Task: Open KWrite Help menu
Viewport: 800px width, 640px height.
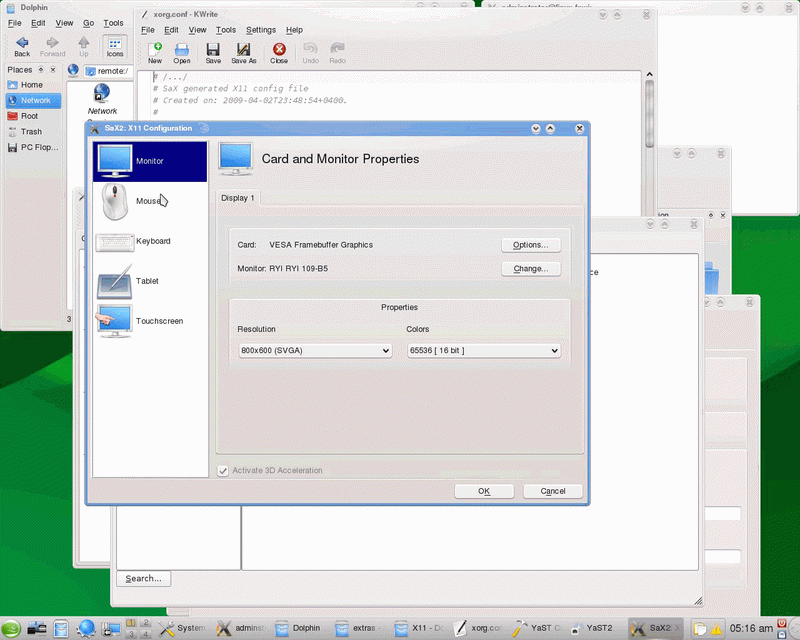Action: pyautogui.click(x=294, y=30)
